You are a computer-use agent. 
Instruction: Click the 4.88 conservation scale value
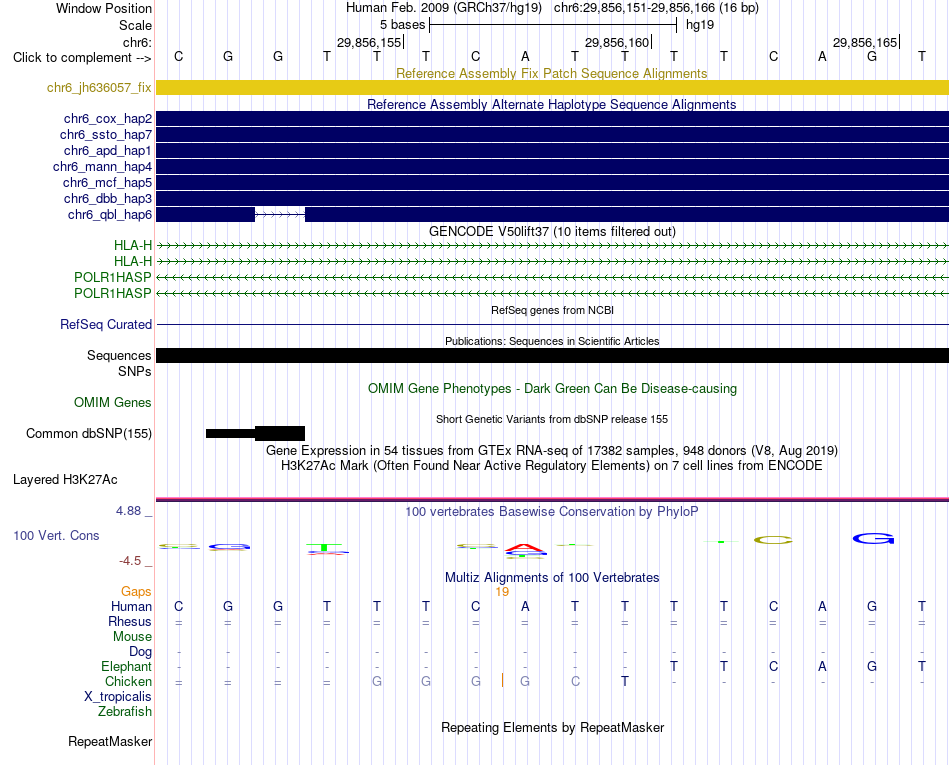click(128, 511)
